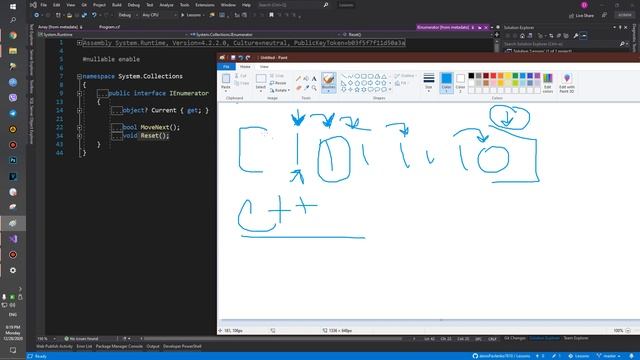The image size is (640, 360).
Task: Click the editor horizontal scrollbar
Action: click(273, 339)
